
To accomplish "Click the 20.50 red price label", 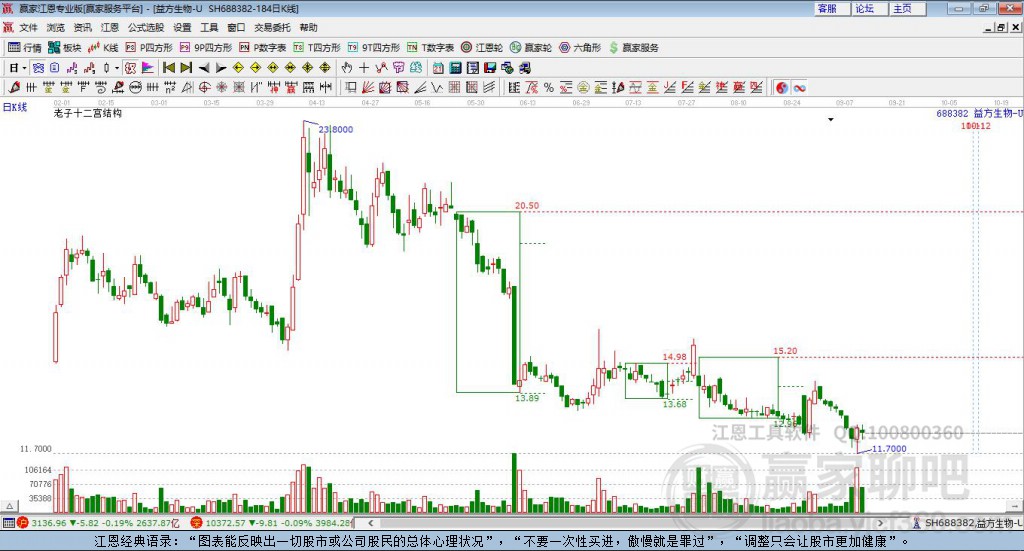I will coord(527,206).
